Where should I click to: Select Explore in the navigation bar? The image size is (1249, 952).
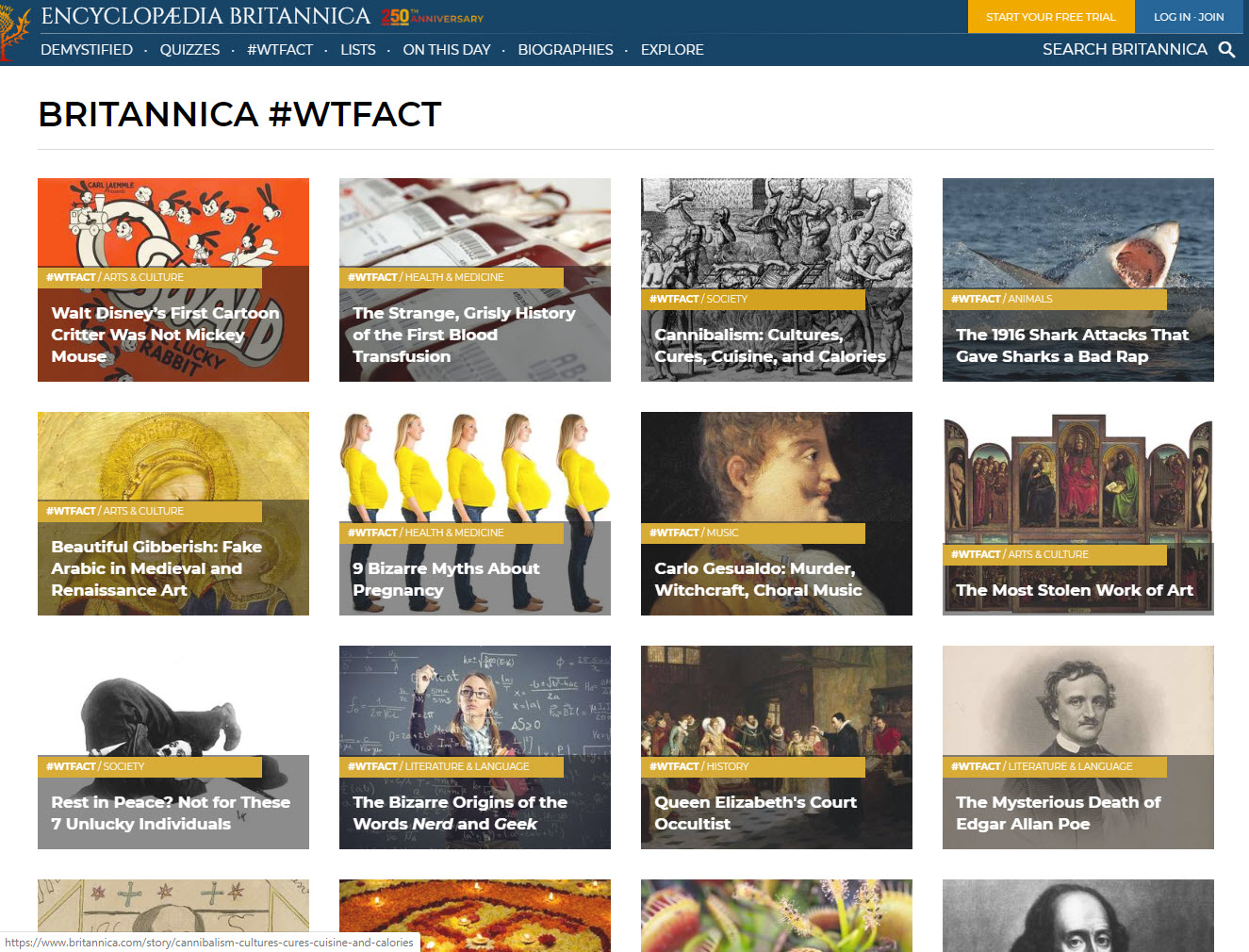click(x=672, y=50)
